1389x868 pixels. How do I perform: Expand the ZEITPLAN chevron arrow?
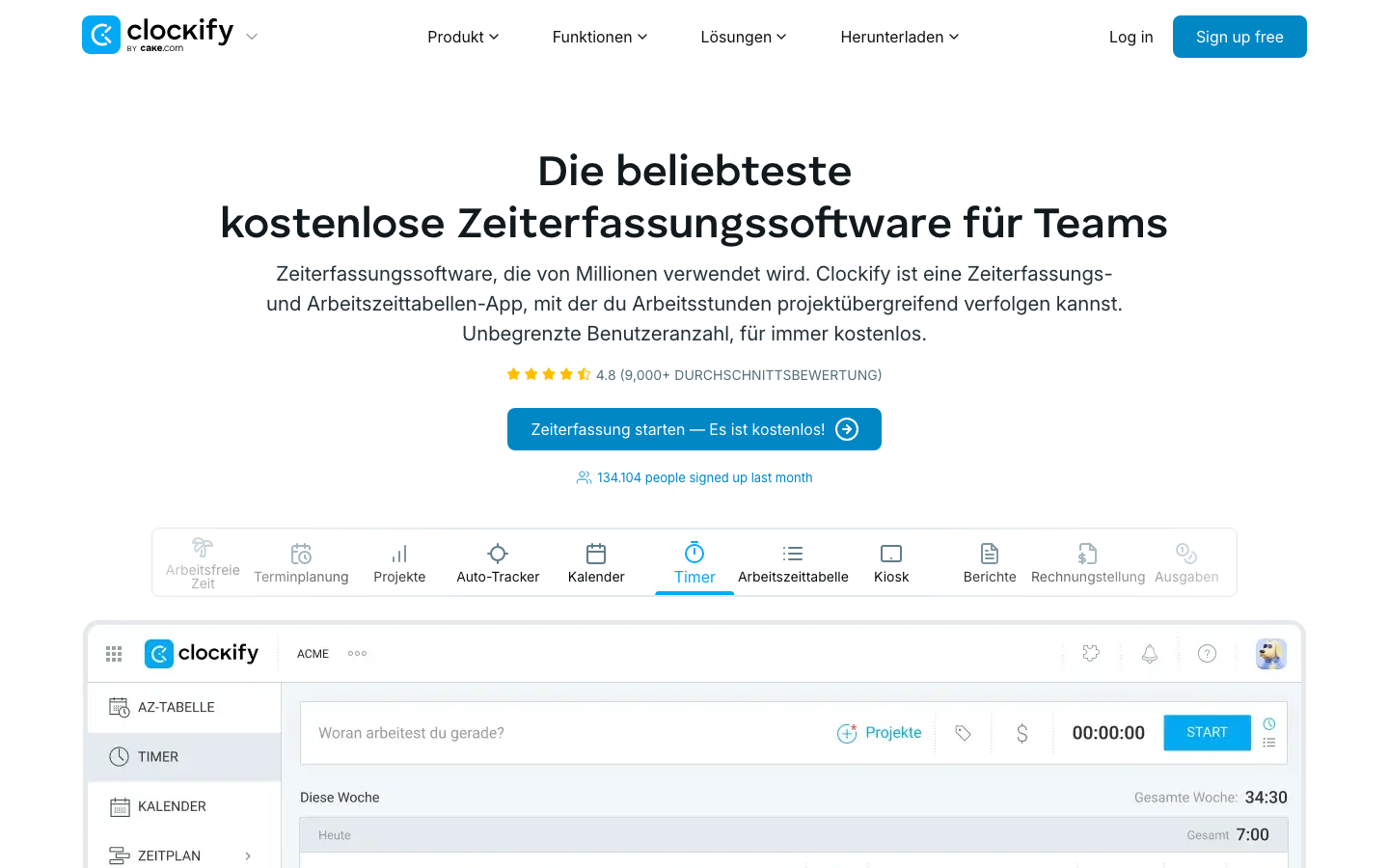(x=248, y=855)
